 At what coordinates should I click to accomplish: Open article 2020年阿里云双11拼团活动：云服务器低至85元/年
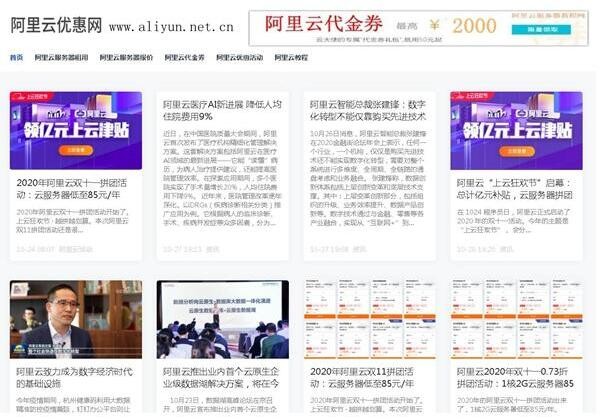pos(362,377)
